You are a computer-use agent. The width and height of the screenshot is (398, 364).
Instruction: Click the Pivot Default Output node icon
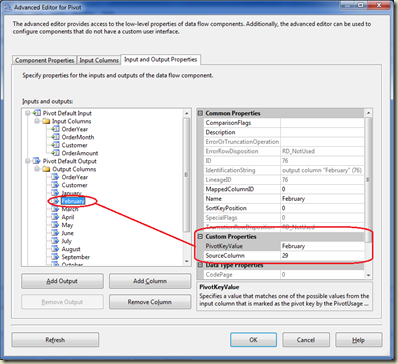tap(37, 161)
